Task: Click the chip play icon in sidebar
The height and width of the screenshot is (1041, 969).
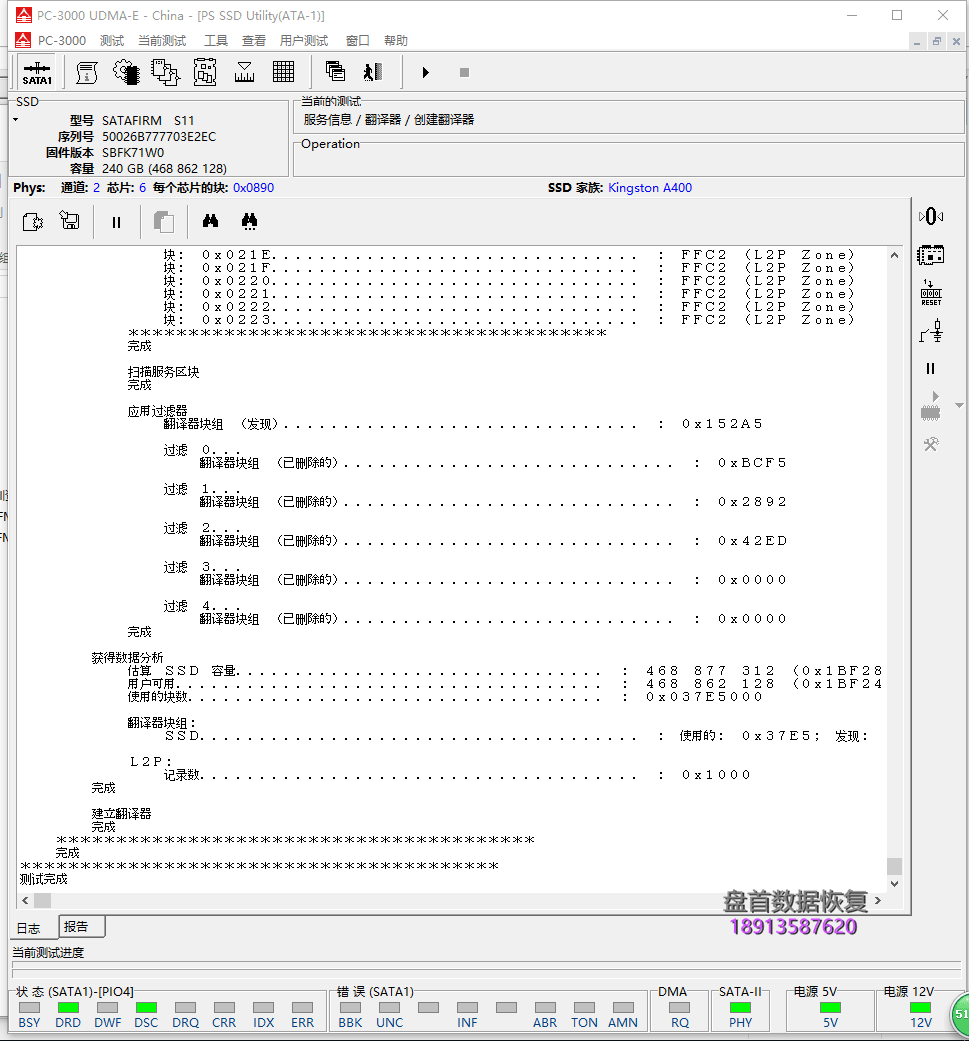Action: tap(931, 406)
